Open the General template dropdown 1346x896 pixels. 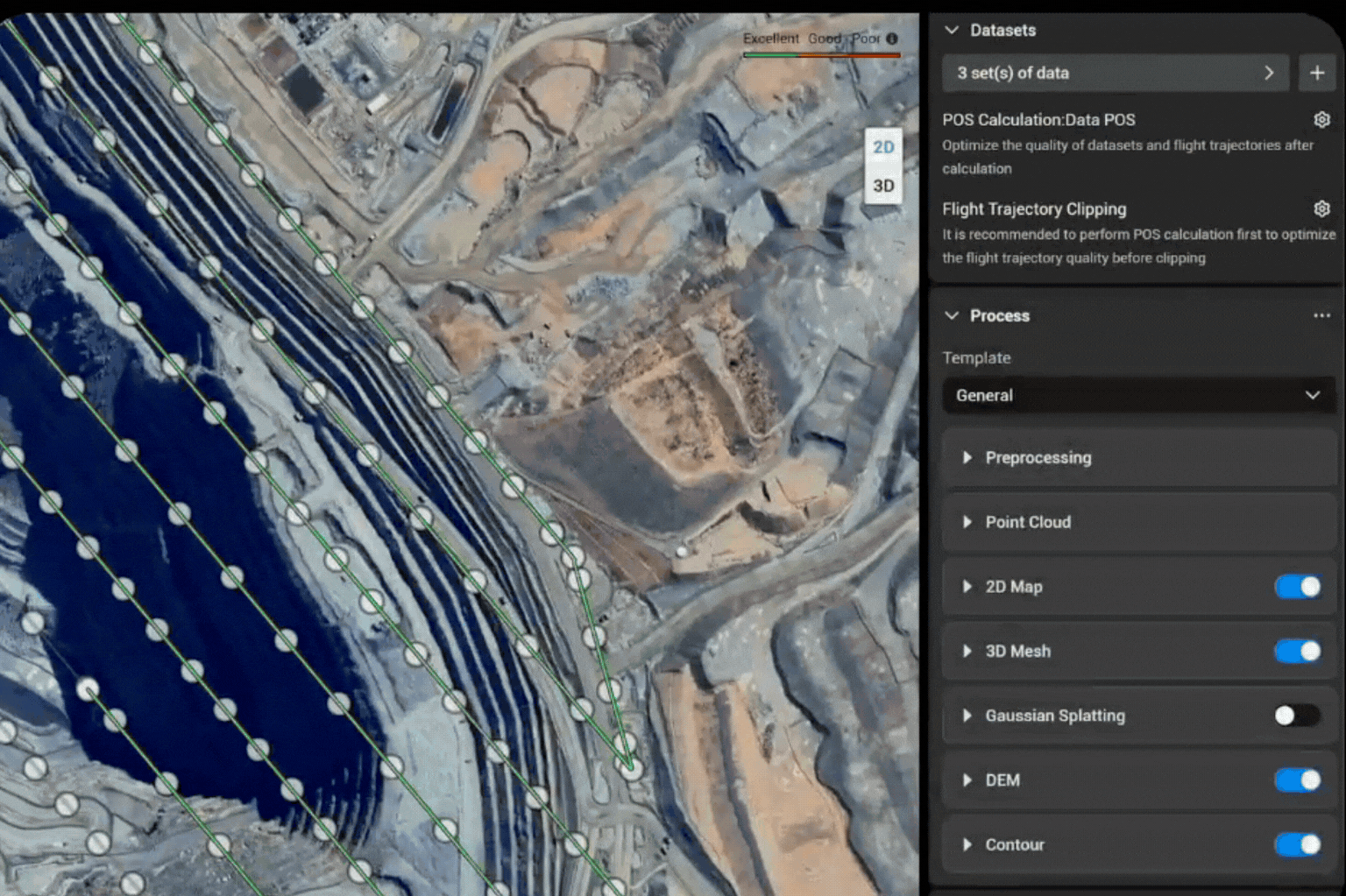click(1137, 396)
